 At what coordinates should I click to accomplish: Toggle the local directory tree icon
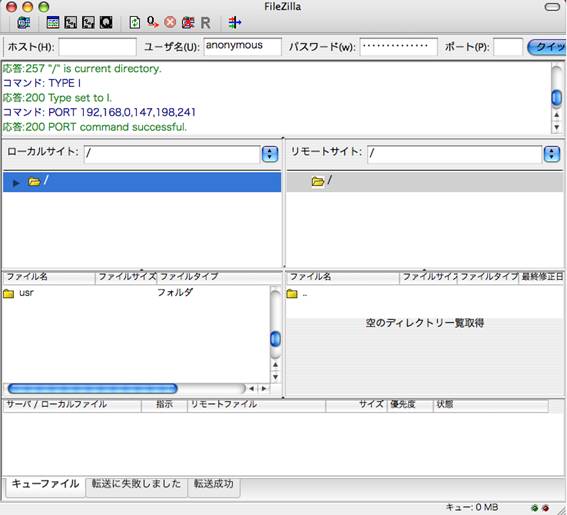point(71,23)
